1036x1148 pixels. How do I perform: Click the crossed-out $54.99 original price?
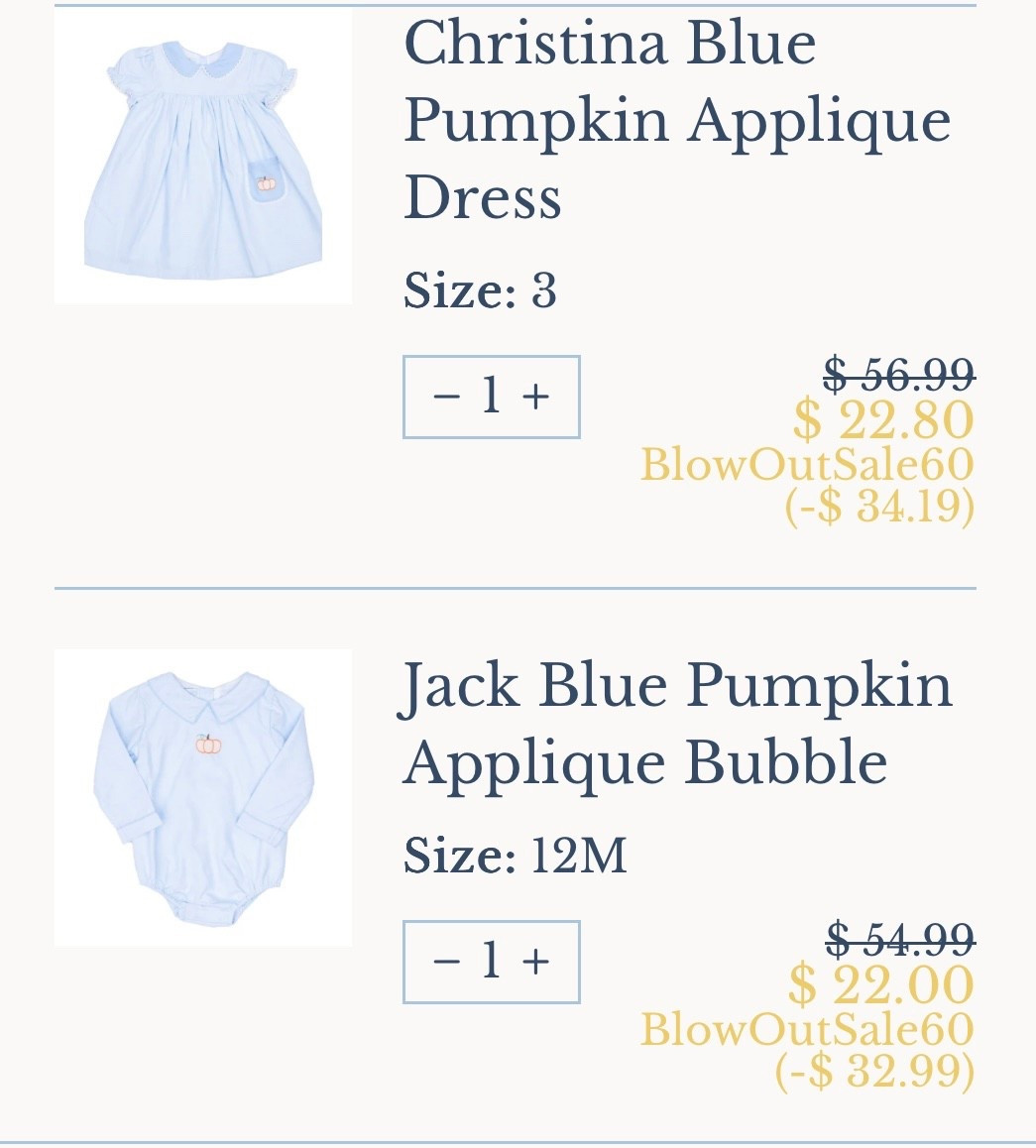tap(900, 939)
